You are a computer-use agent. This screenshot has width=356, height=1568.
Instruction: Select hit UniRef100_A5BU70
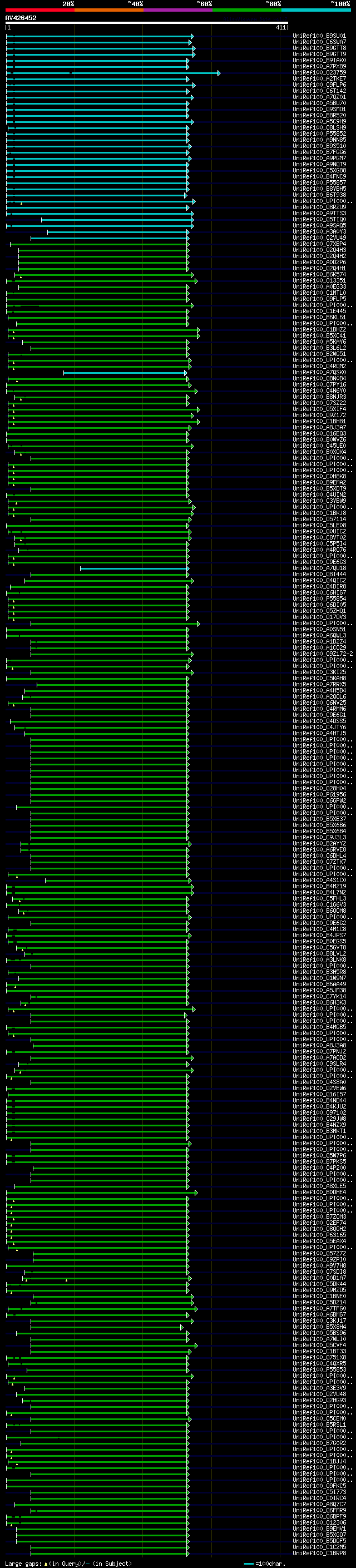(x=319, y=103)
